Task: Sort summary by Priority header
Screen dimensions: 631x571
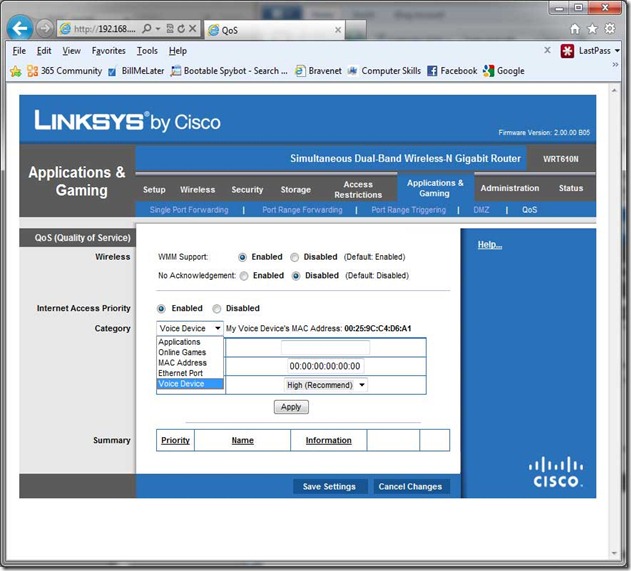Action: coord(175,440)
